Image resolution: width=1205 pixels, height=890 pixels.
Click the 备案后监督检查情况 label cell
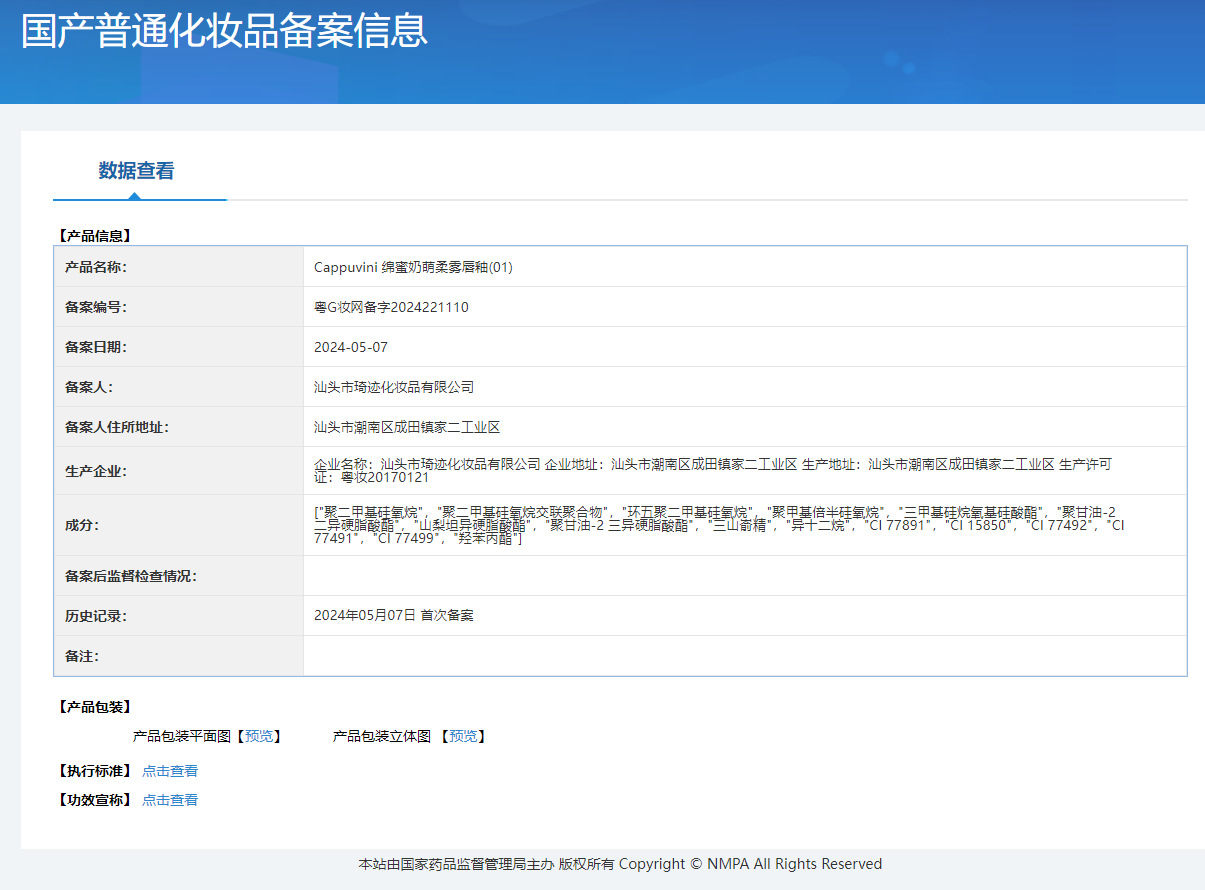click(179, 576)
